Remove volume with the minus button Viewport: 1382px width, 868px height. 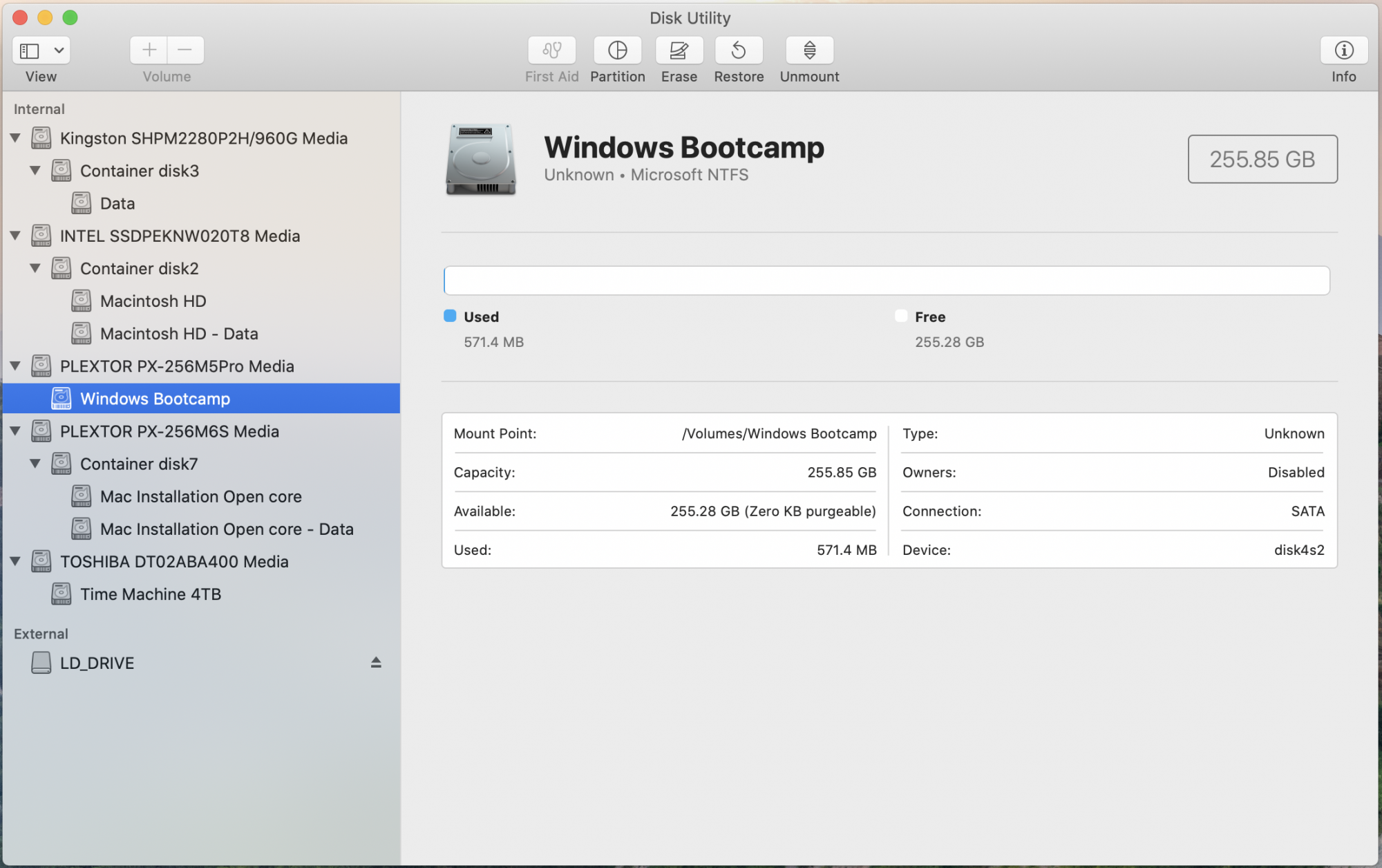click(x=185, y=50)
